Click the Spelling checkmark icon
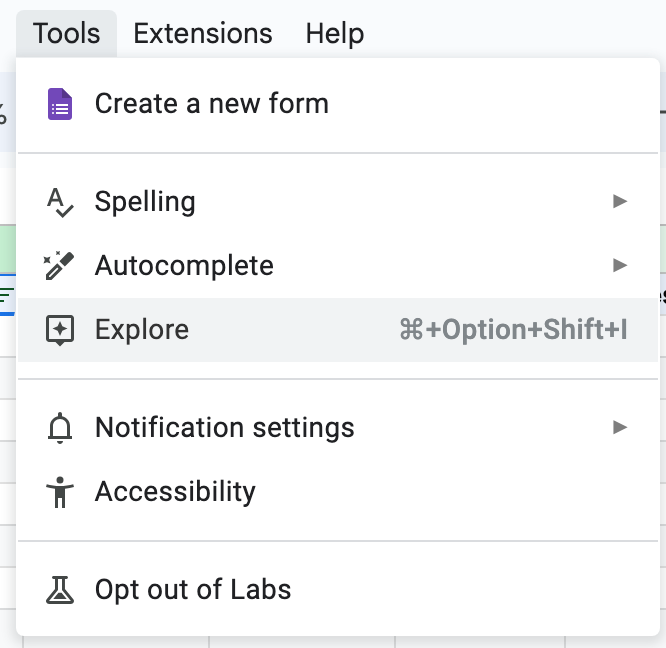The height and width of the screenshot is (648, 666). pos(60,202)
